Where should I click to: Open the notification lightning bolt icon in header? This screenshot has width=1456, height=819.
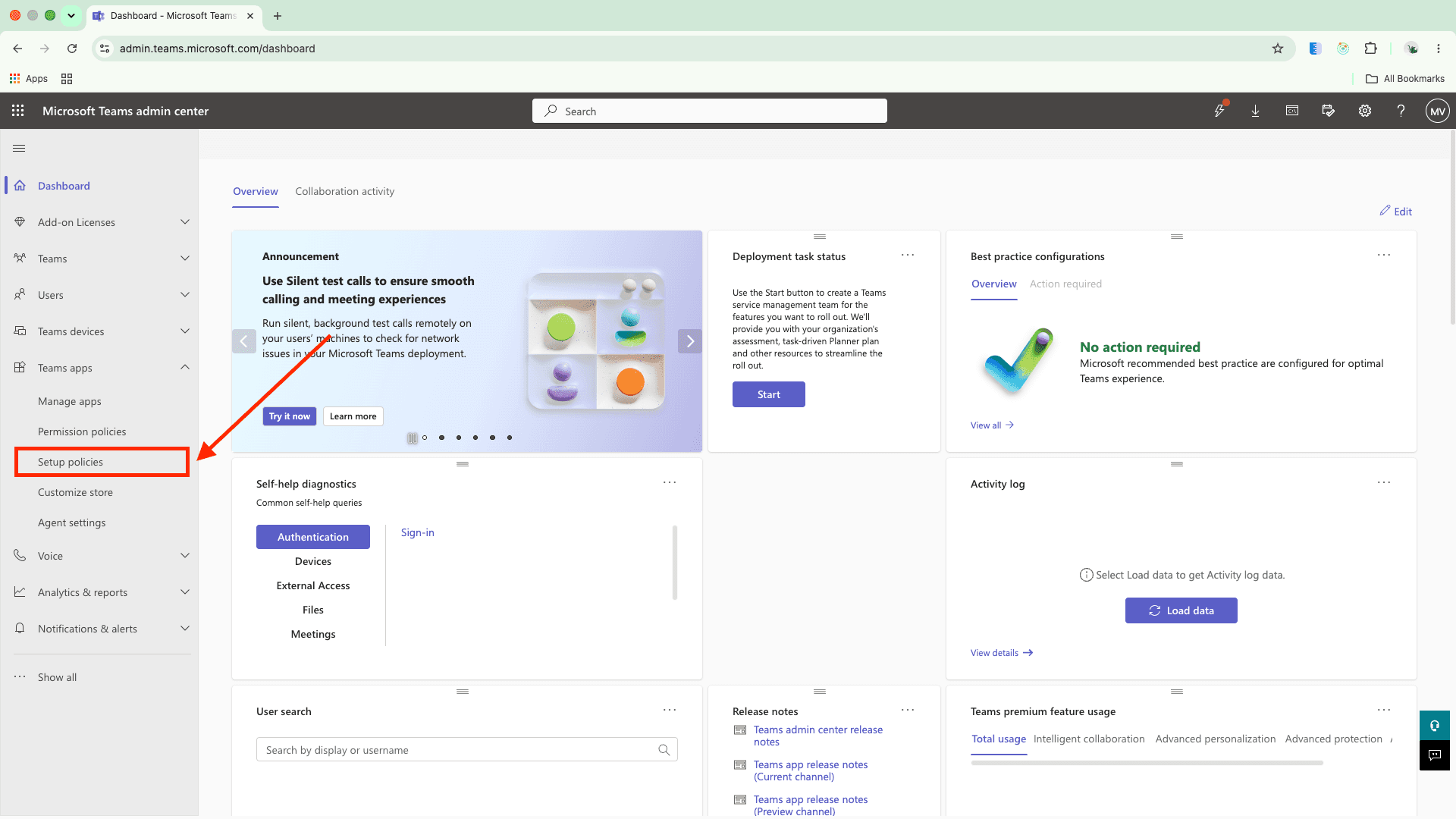pos(1219,111)
